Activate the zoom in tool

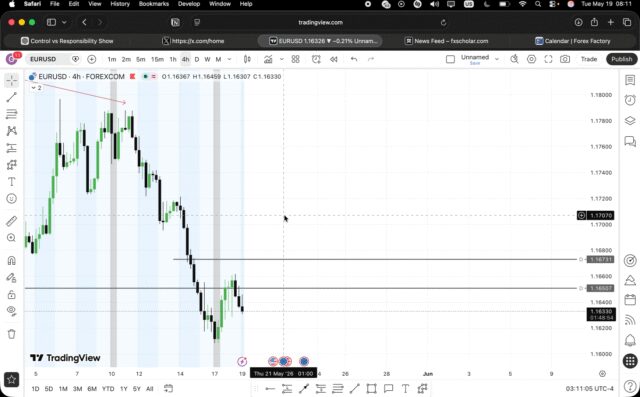click(11, 238)
